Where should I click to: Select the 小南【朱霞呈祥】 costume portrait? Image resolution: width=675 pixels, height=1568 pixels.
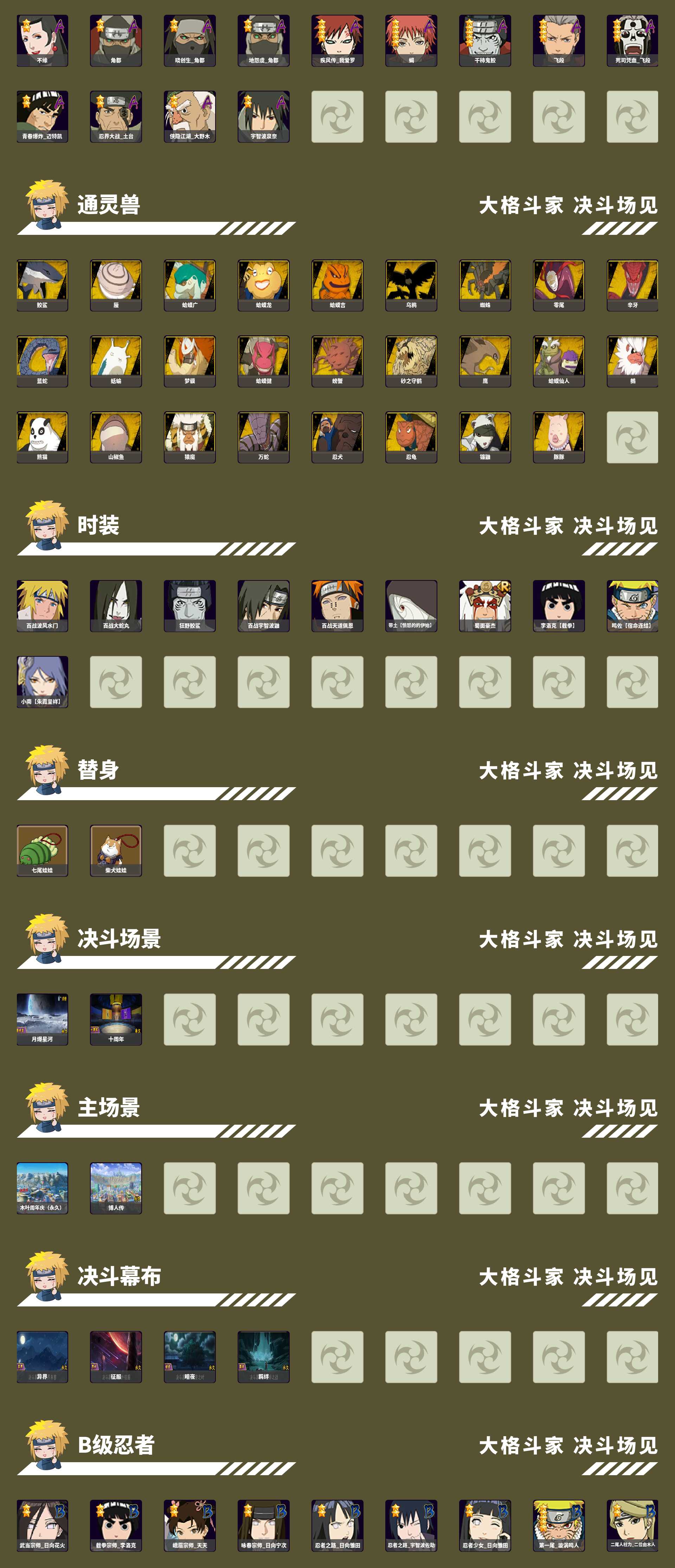point(42,682)
